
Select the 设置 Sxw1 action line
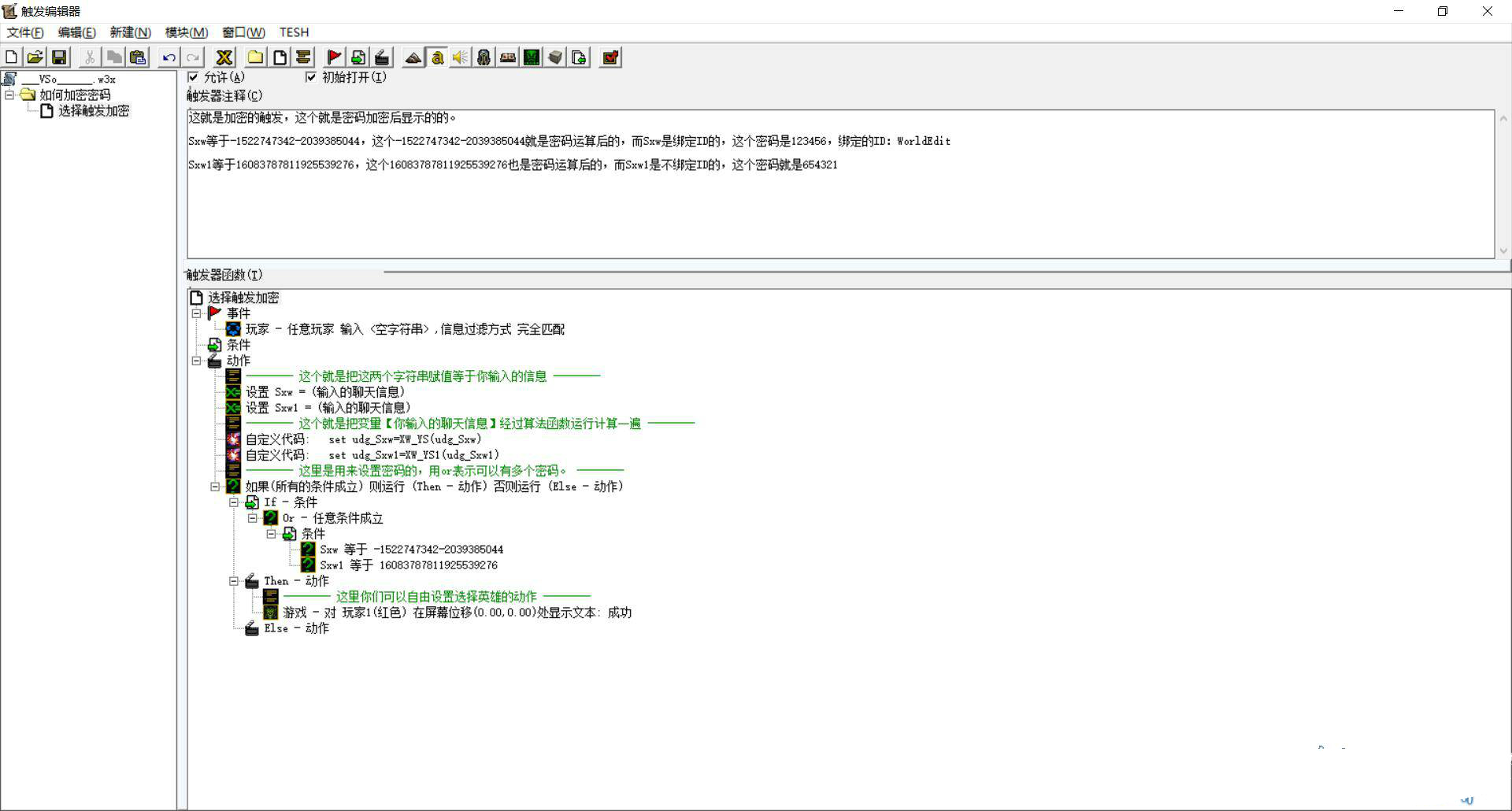pos(328,408)
